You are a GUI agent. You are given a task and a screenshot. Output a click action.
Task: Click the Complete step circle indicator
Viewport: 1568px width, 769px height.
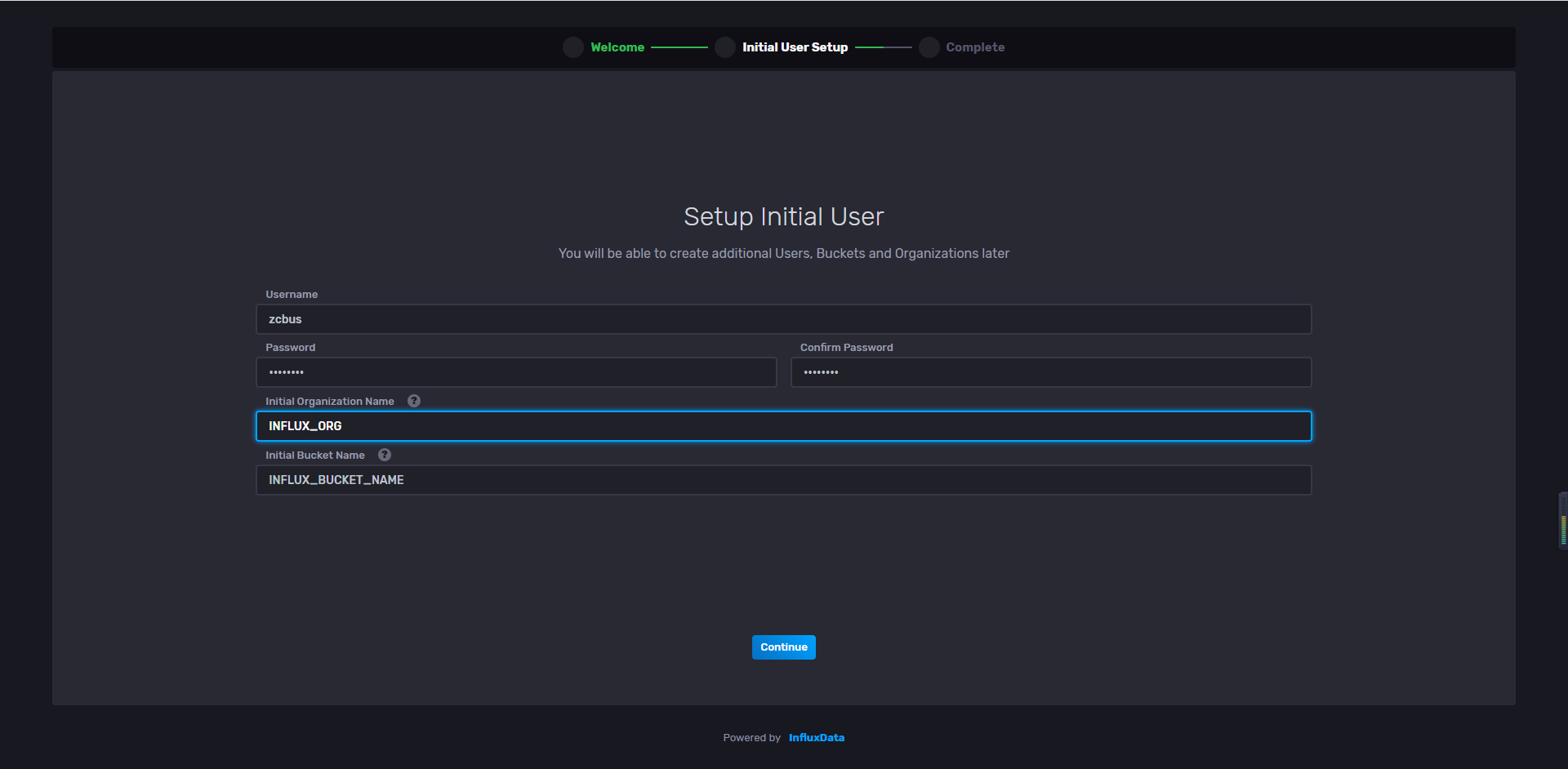(x=929, y=47)
